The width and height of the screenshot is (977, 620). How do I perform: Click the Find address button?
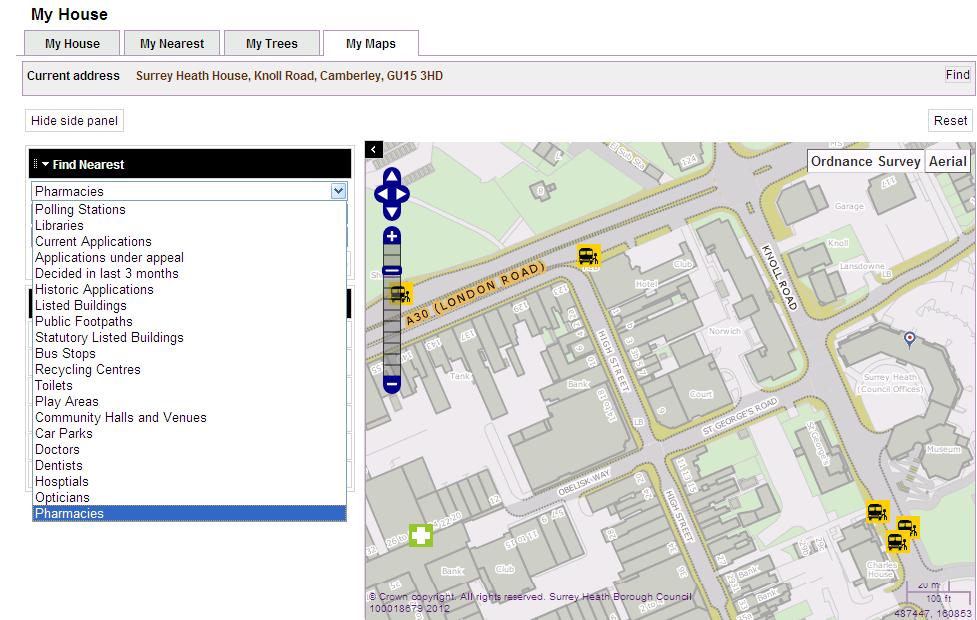pyautogui.click(x=958, y=75)
